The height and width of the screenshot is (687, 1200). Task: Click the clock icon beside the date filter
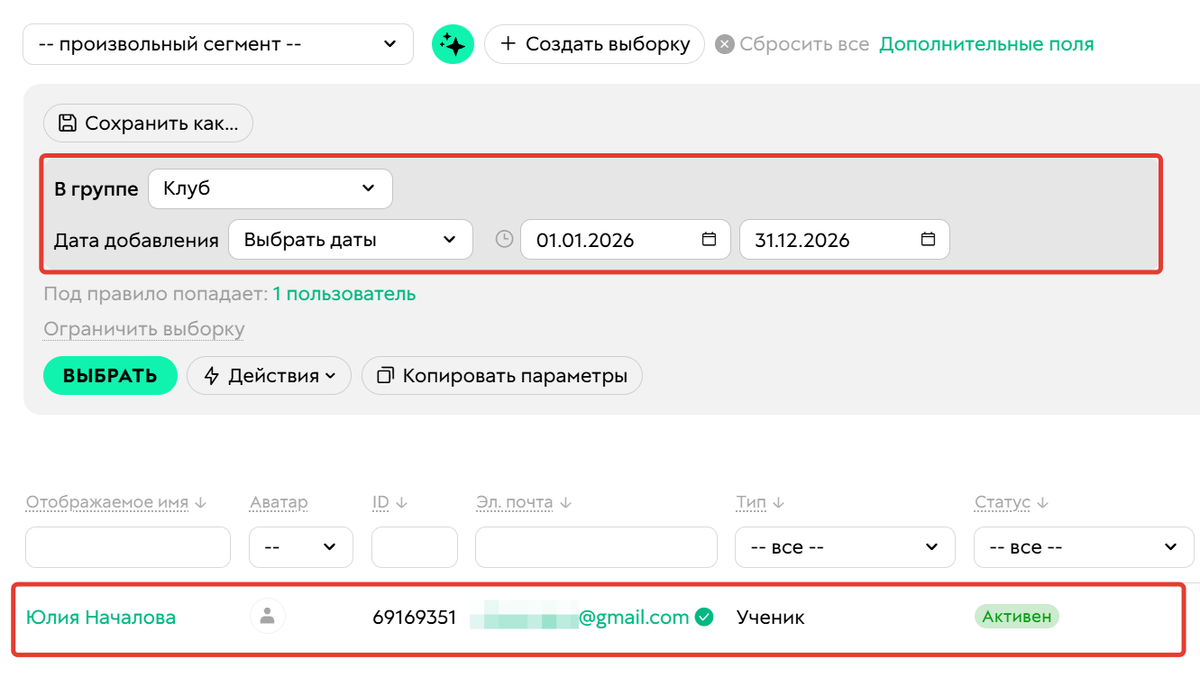pyautogui.click(x=504, y=239)
